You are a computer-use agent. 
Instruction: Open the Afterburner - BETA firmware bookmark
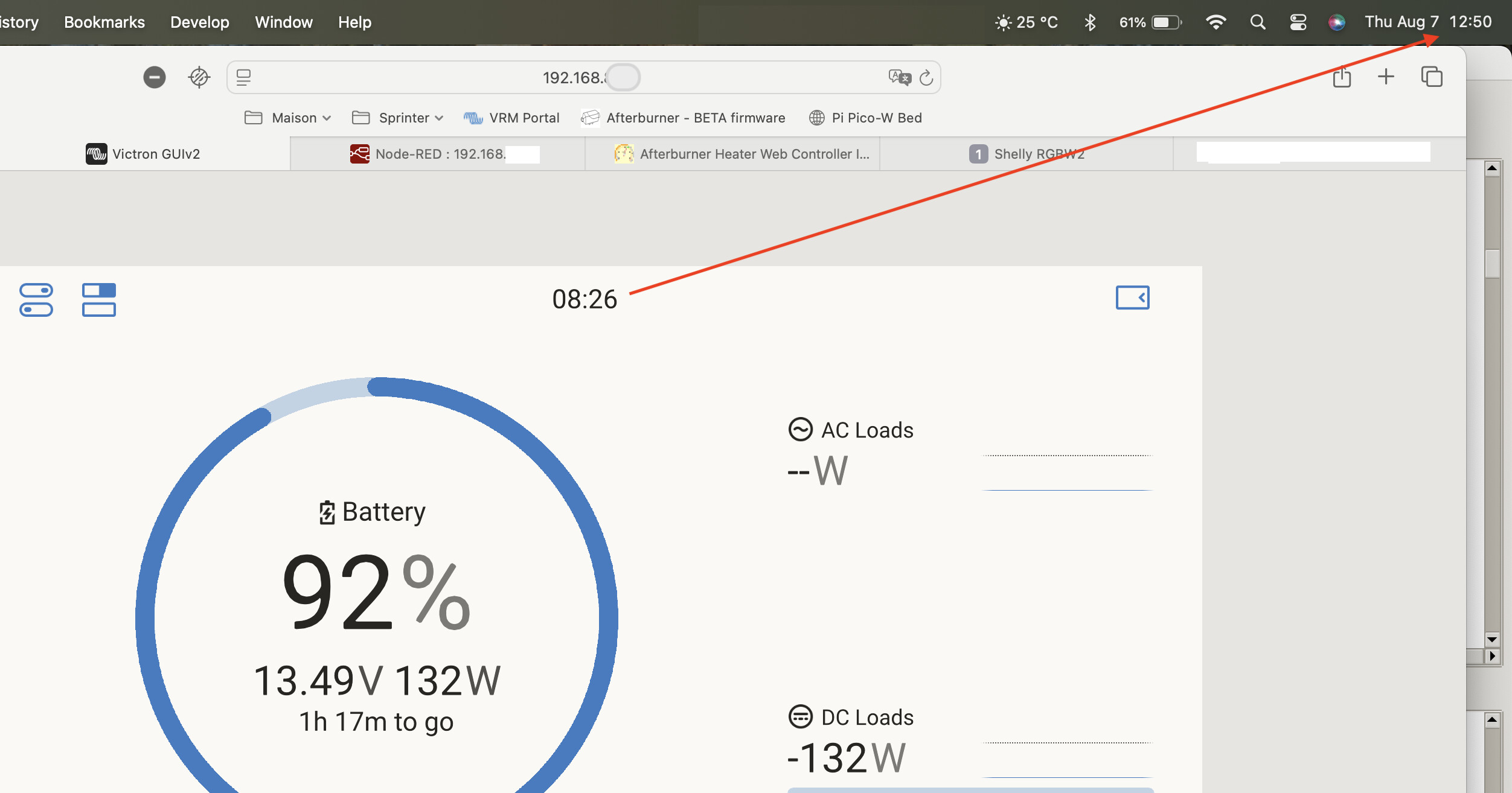click(683, 118)
